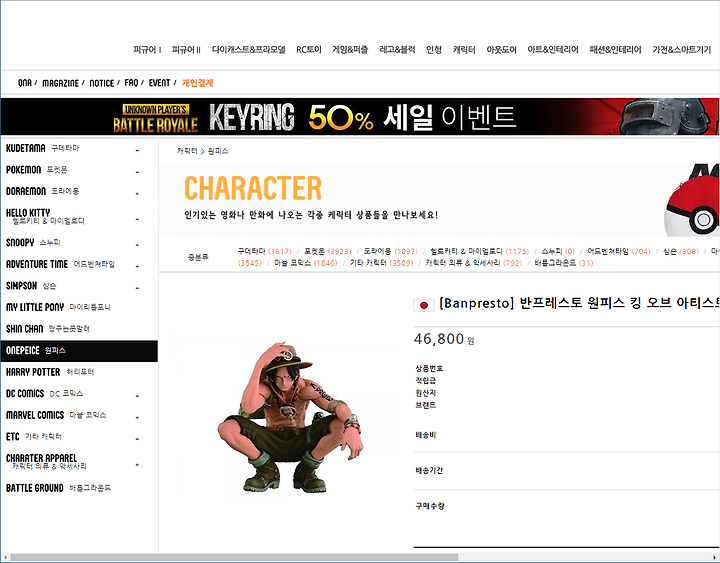The image size is (720, 563).
Task: Open the EVENT link
Action: pos(159,83)
